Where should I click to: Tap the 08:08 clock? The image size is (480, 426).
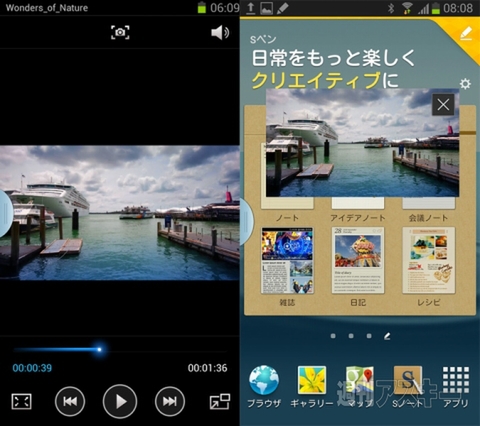coord(458,8)
